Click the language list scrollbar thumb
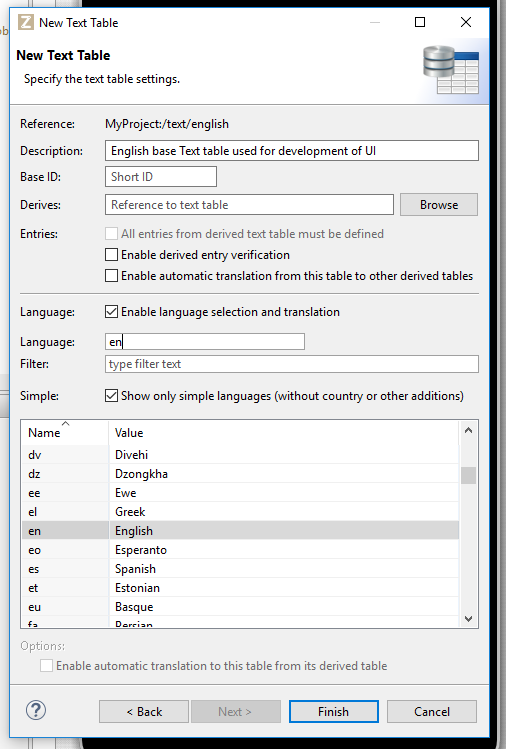The width and height of the screenshot is (506, 749). pos(468,475)
